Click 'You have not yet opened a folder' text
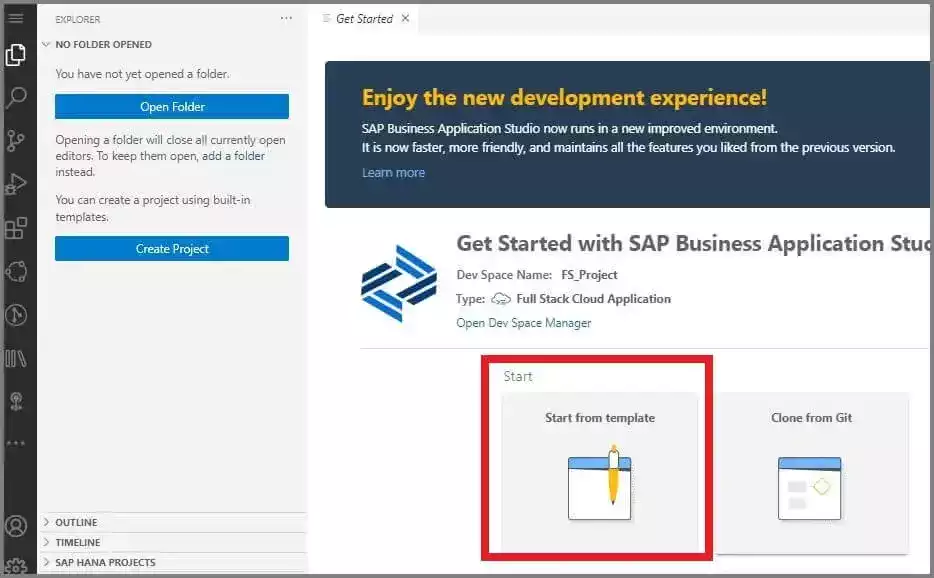Screen dimensions: 934x578 (142, 74)
